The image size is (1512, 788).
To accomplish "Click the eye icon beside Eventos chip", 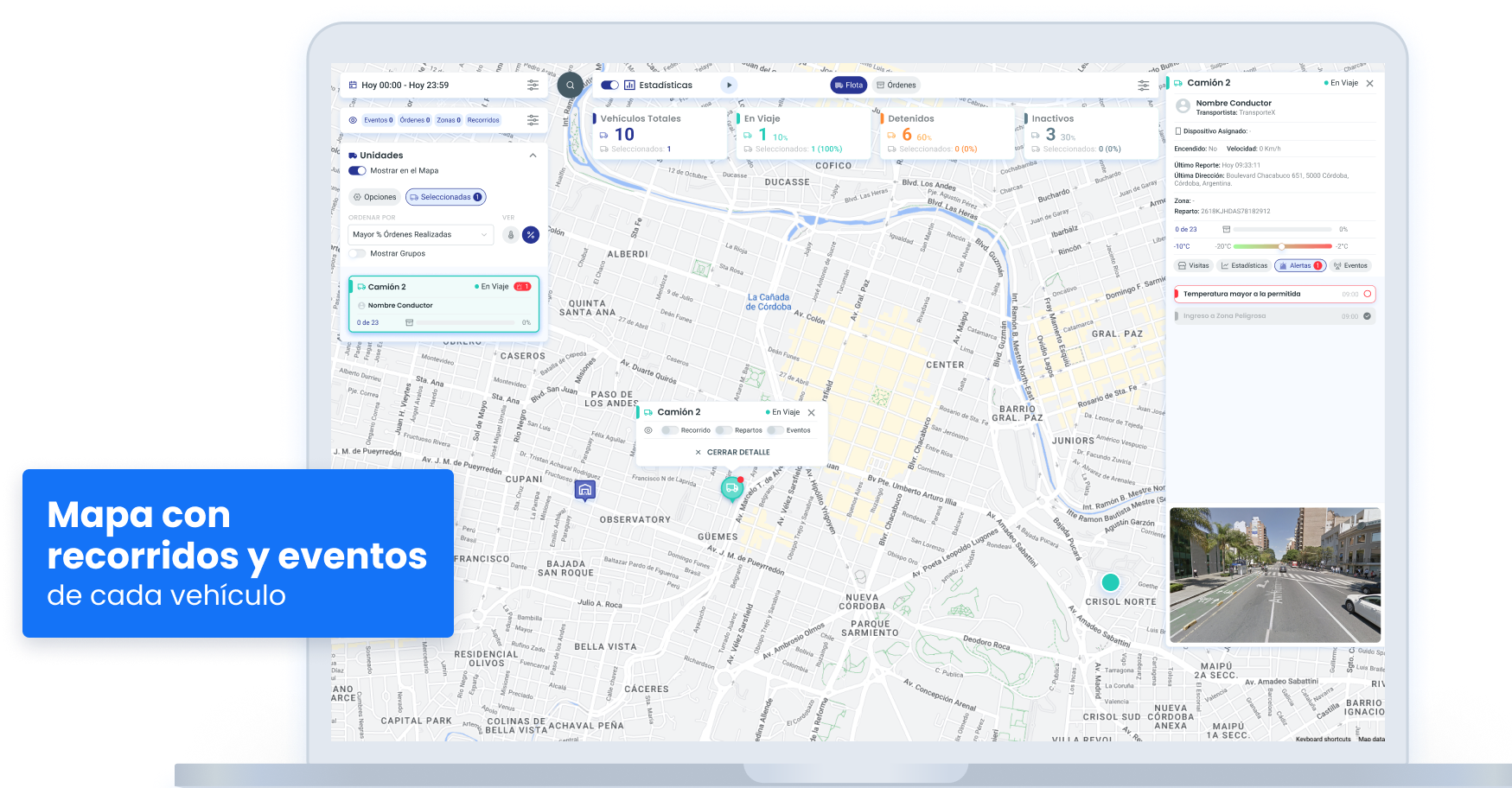I will 353,120.
